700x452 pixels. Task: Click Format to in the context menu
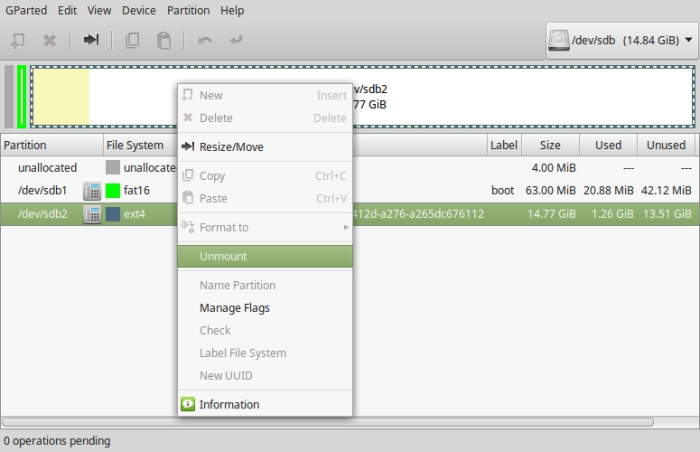[x=265, y=227]
